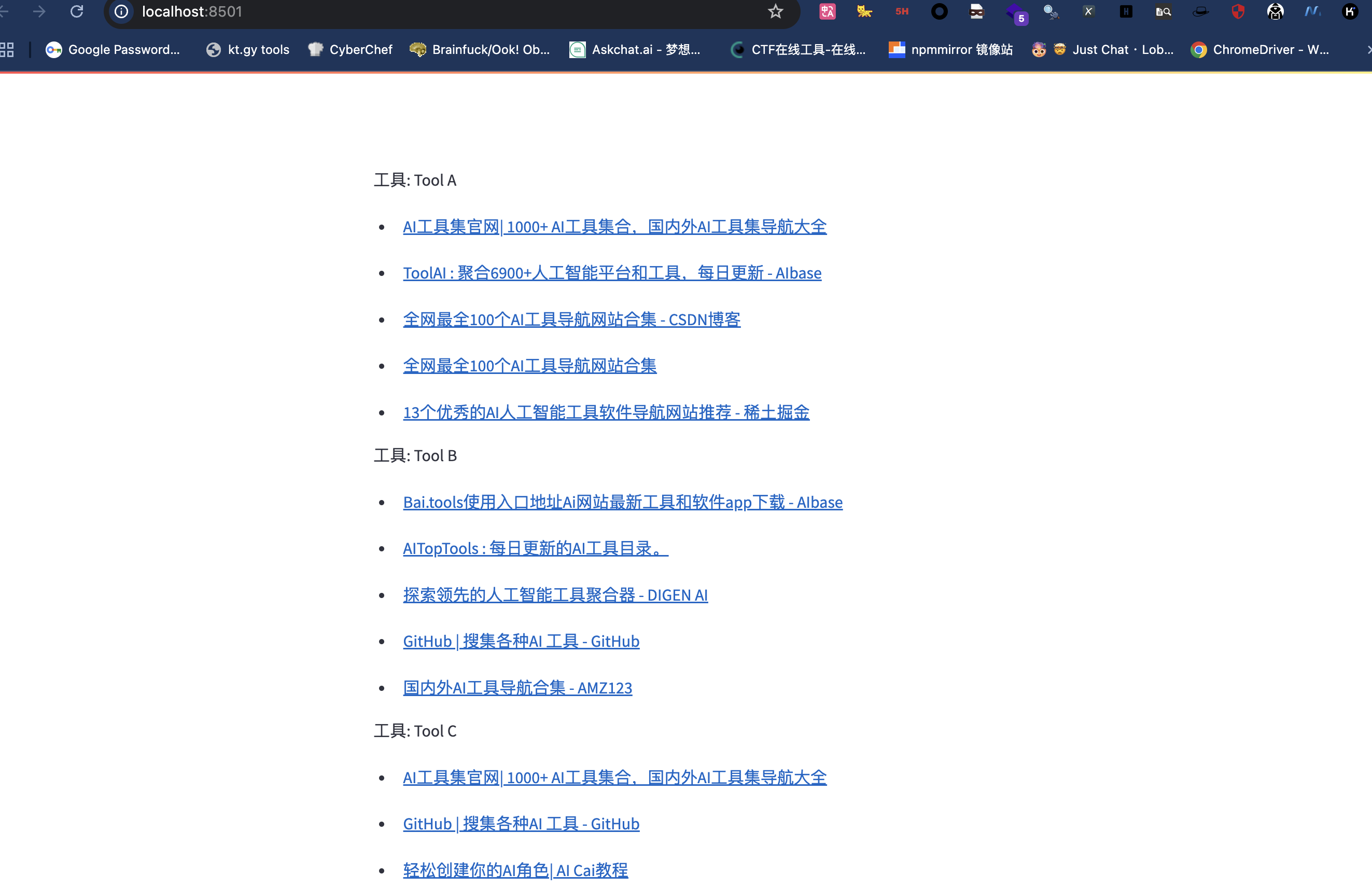1372x888 pixels.
Task: Expand the bookmarks bar overflow chevron
Action: tap(1368, 50)
